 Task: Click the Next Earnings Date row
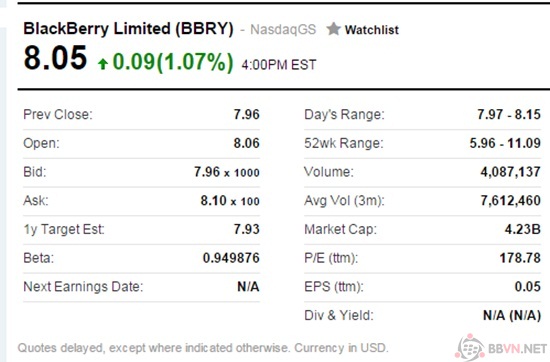tap(141, 287)
